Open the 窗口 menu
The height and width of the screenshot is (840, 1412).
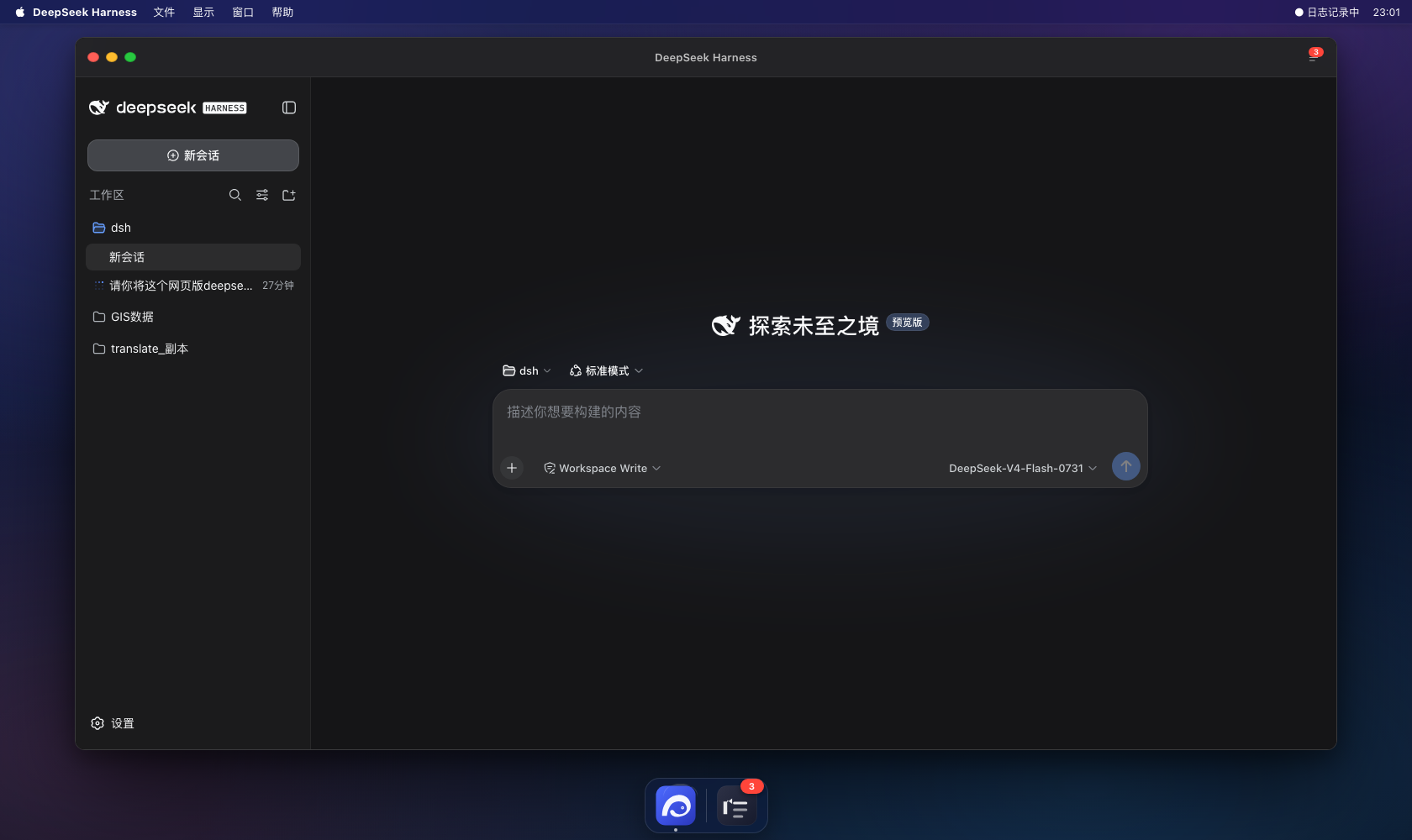243,12
